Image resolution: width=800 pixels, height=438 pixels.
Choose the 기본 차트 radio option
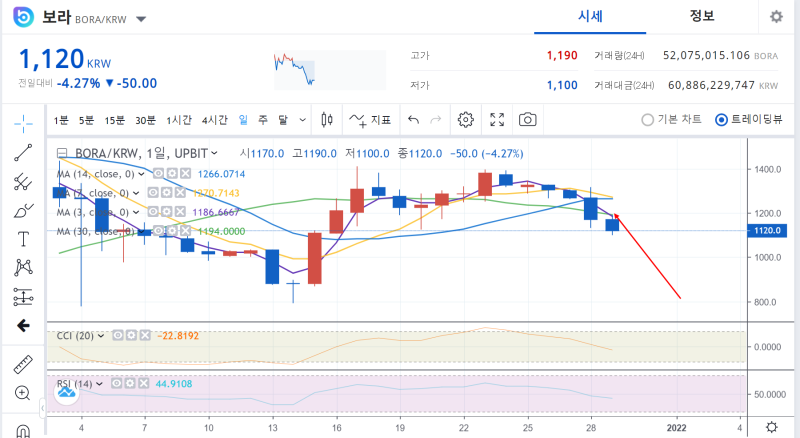(671, 119)
